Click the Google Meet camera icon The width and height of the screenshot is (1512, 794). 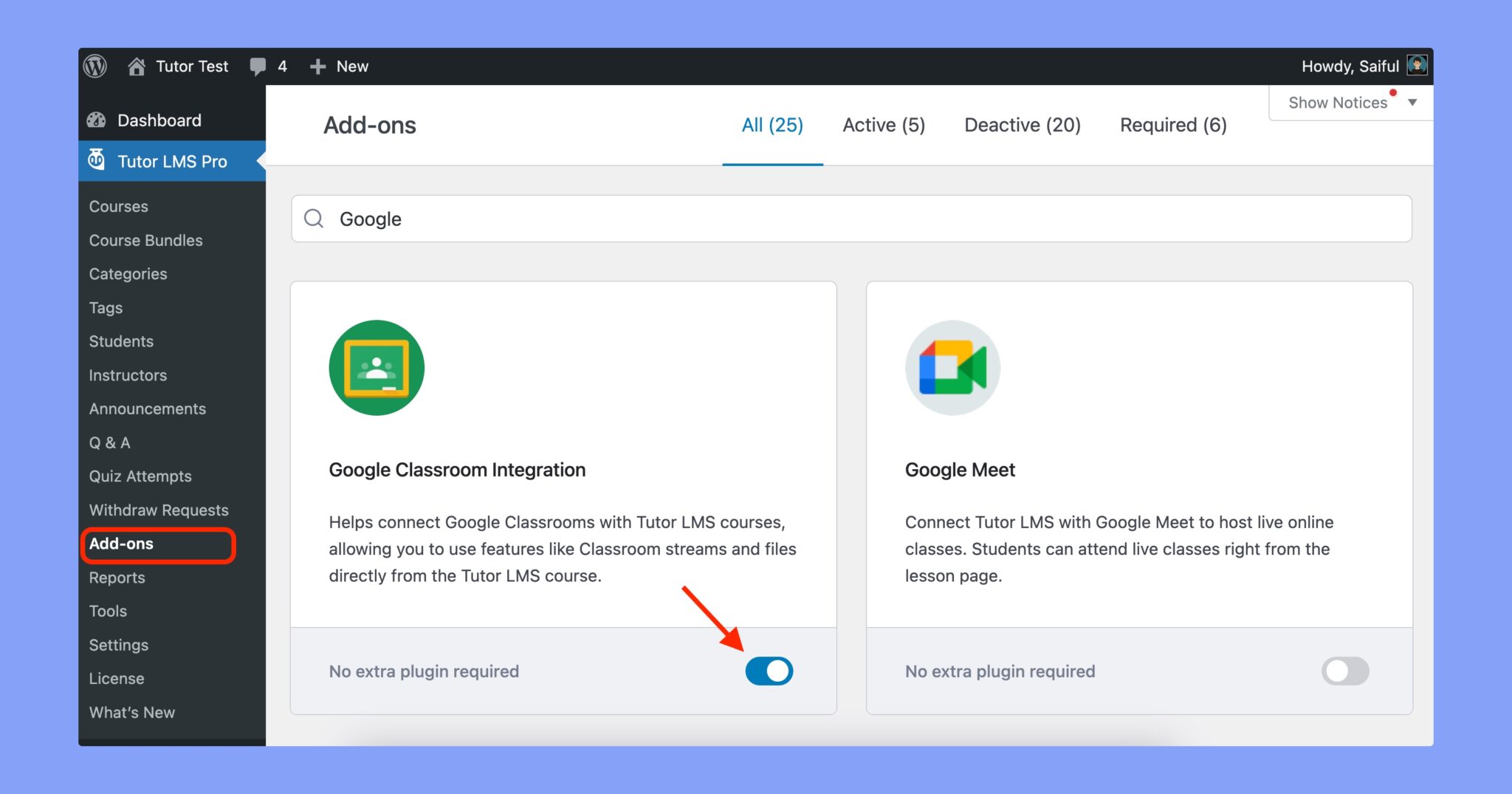tap(952, 367)
